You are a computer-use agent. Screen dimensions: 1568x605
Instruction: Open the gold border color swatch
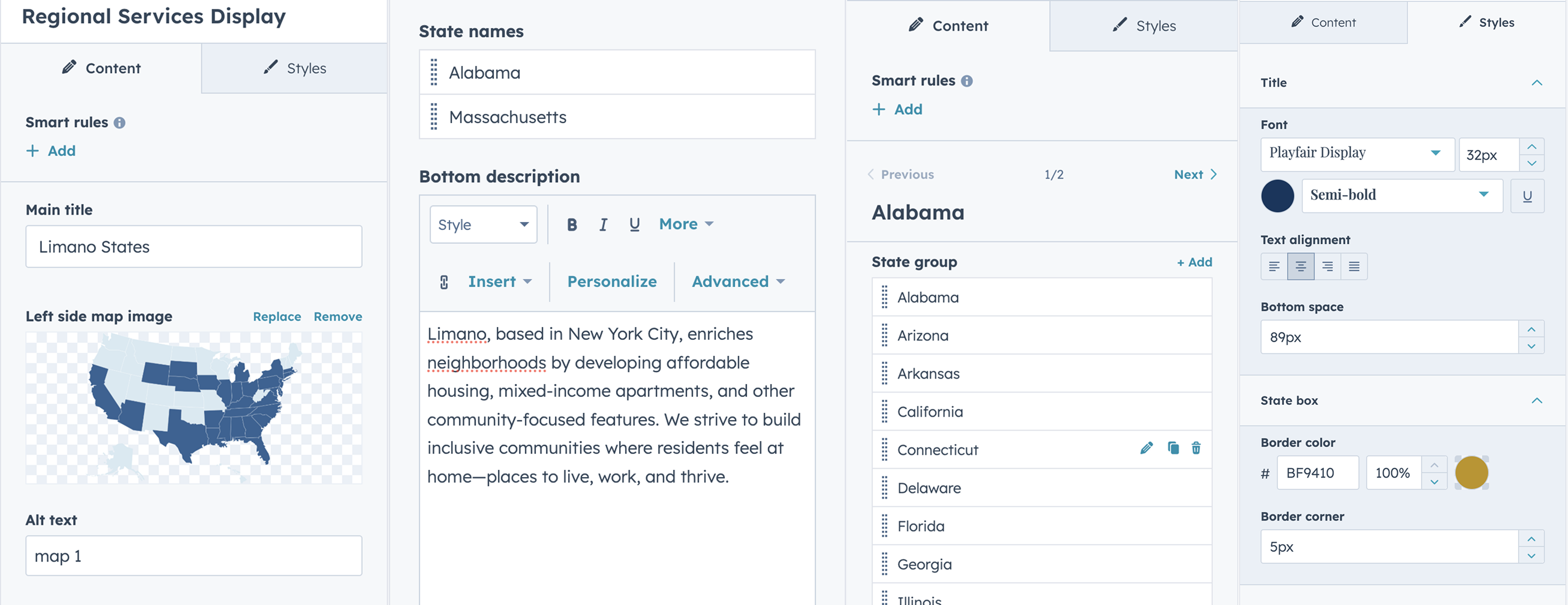(1471, 473)
